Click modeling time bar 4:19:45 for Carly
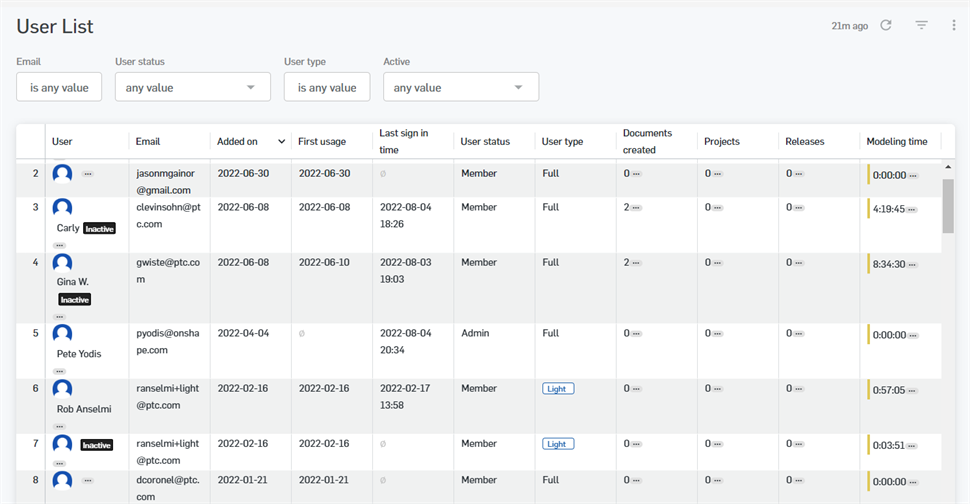This screenshot has height=504, width=970. 889,209
